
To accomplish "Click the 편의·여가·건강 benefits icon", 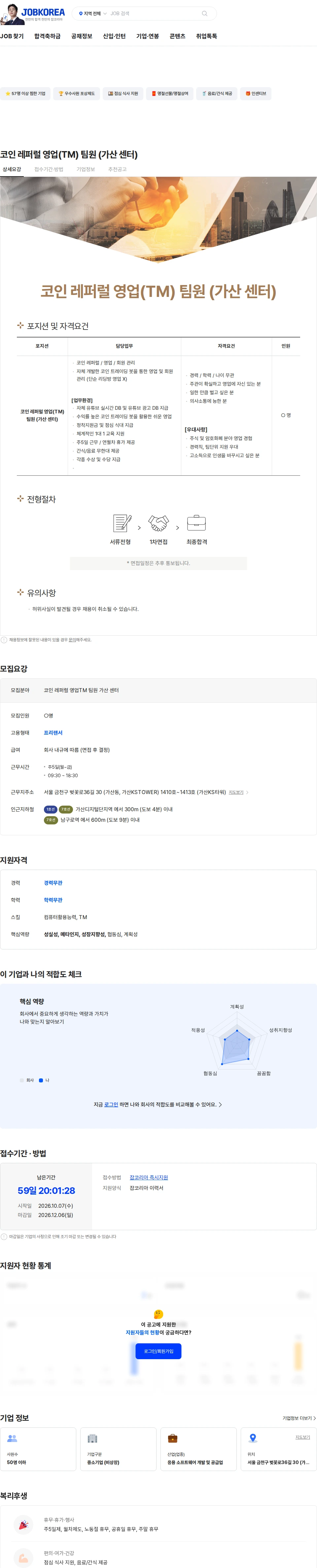I will 23,1557.
